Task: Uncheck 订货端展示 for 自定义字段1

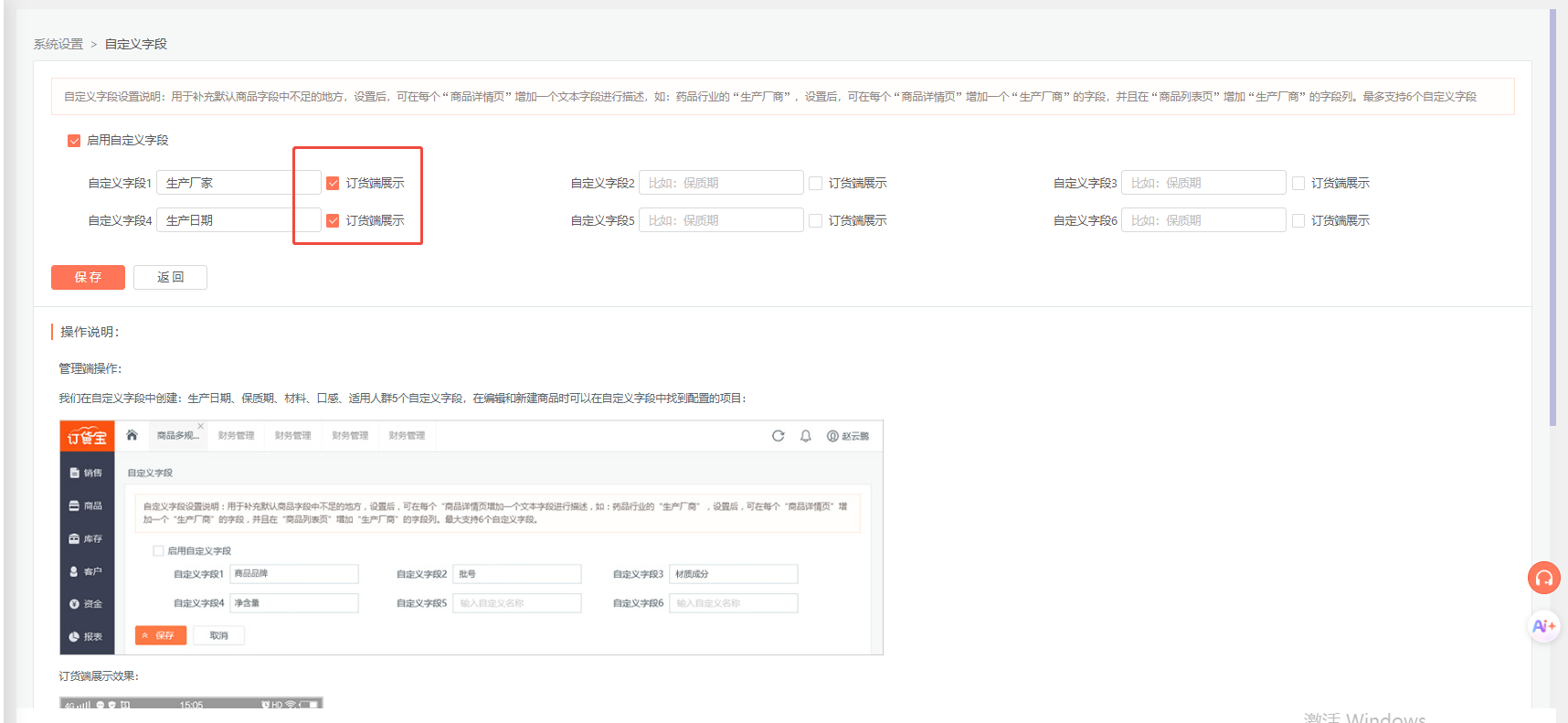Action: coord(333,183)
